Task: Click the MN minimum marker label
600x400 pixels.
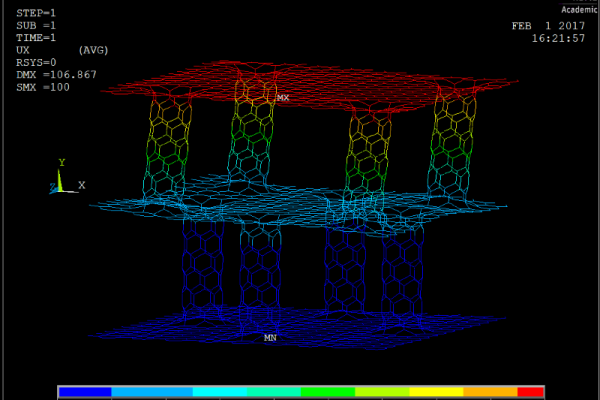Action: click(270, 338)
